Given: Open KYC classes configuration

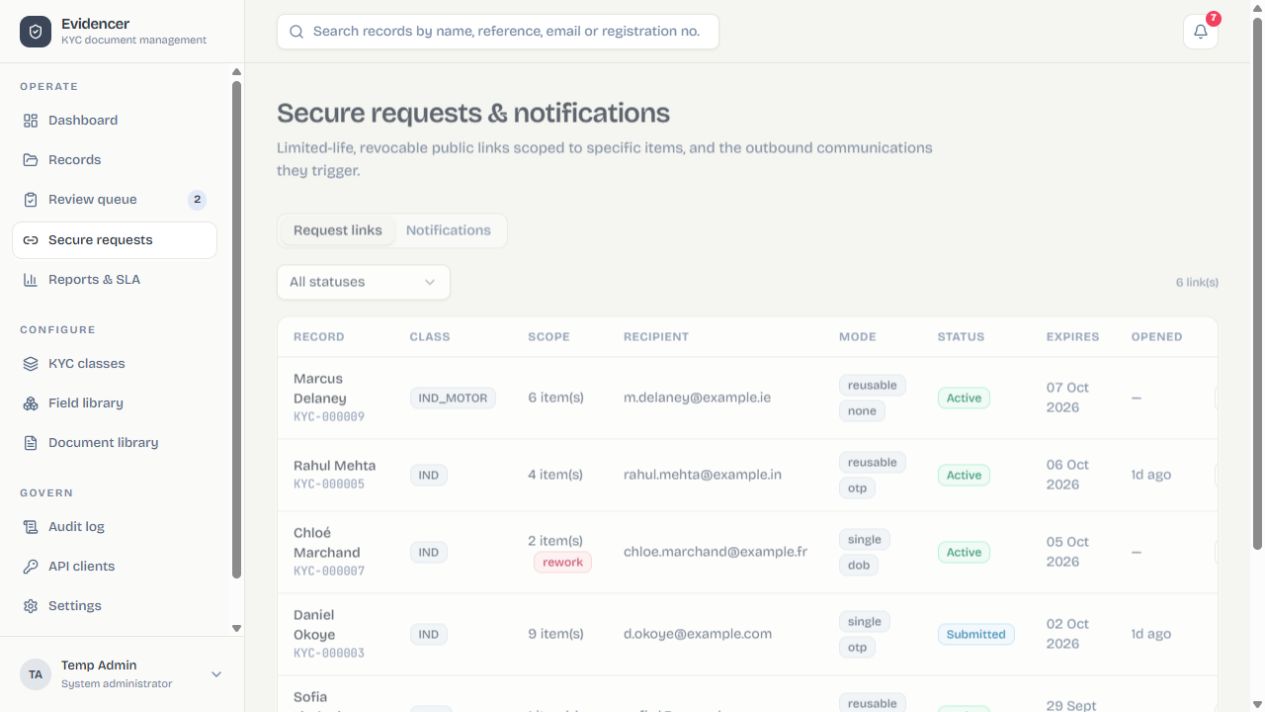Looking at the screenshot, I should [114, 364].
